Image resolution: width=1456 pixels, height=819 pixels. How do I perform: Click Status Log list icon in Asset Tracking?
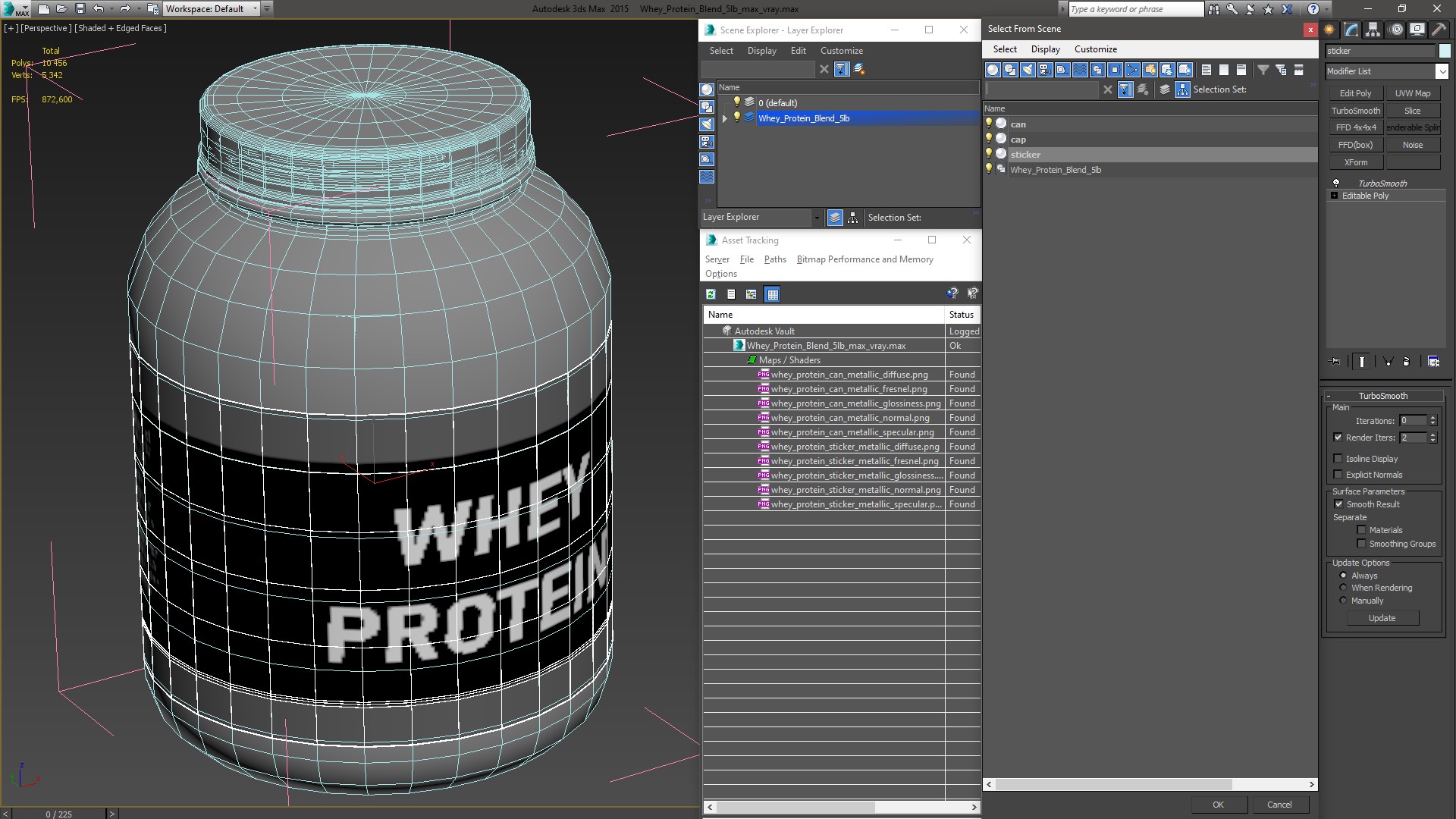(x=731, y=294)
